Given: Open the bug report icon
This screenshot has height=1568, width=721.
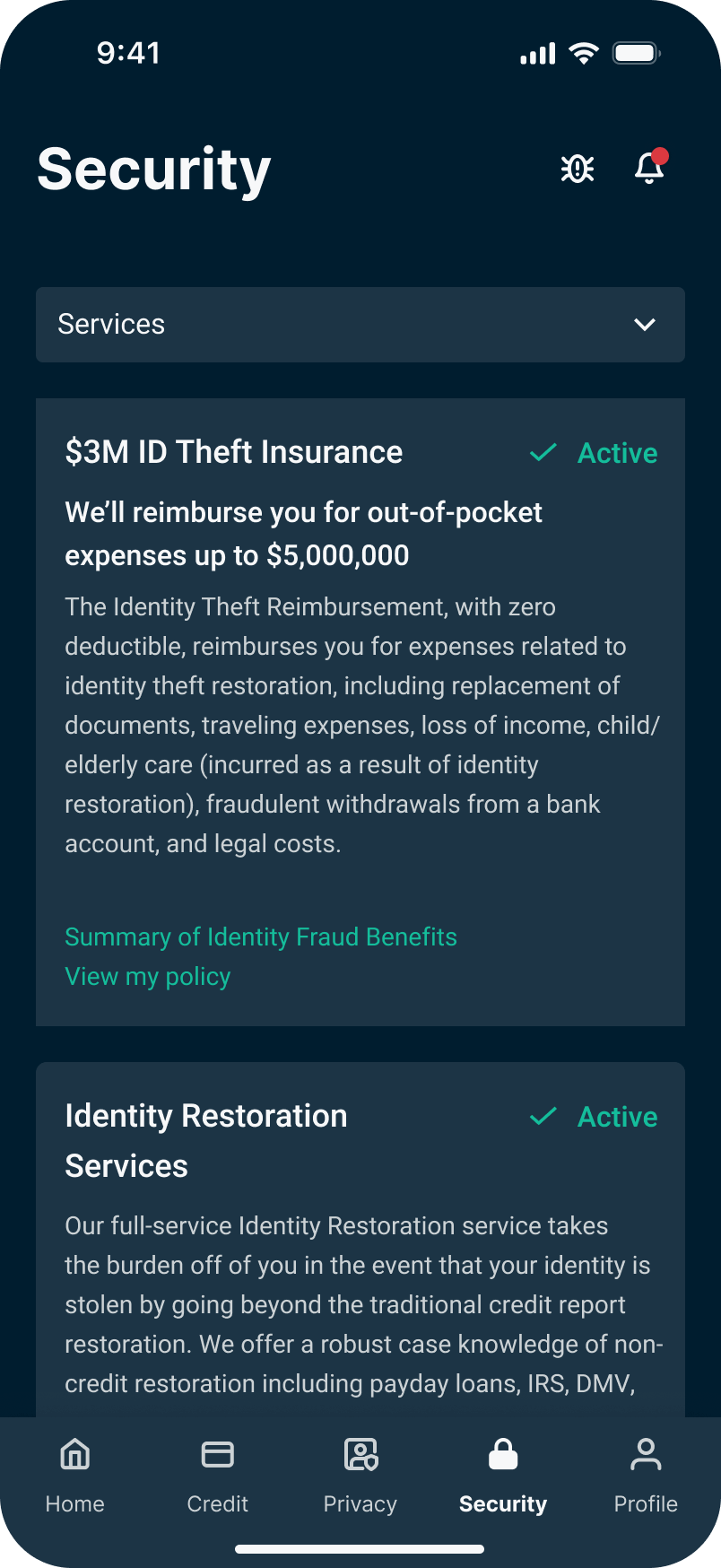Looking at the screenshot, I should (x=578, y=169).
